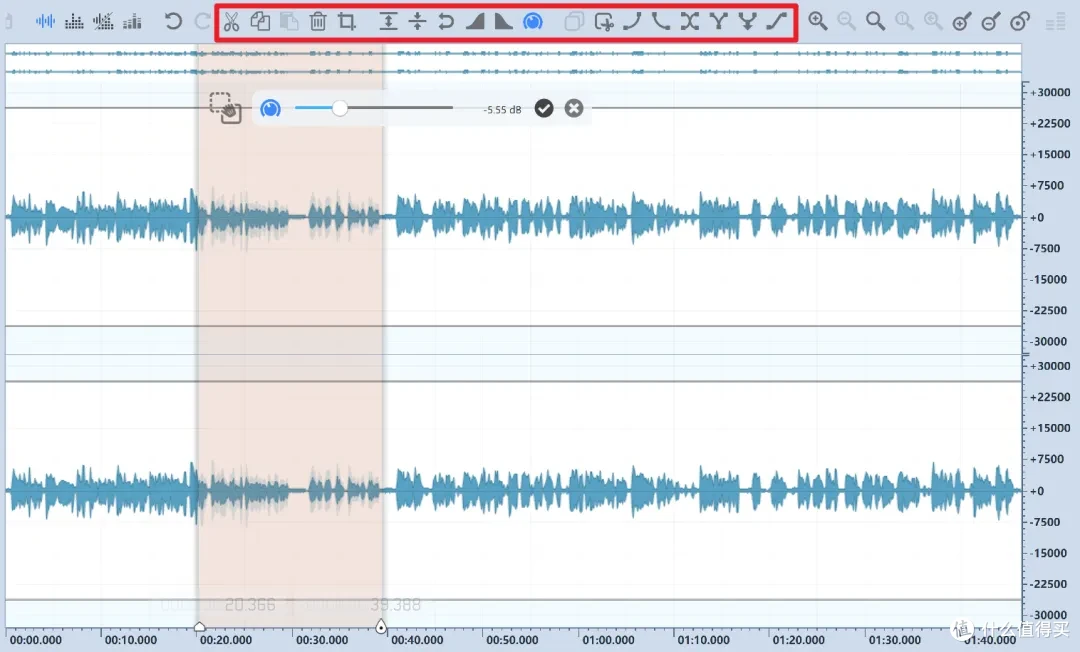
Task: Click the 01:00.000 ruler label
Action: point(608,640)
